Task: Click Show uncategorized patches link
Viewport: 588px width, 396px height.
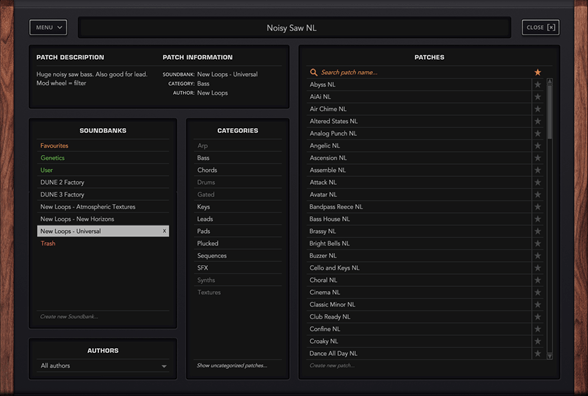Action: (232, 366)
